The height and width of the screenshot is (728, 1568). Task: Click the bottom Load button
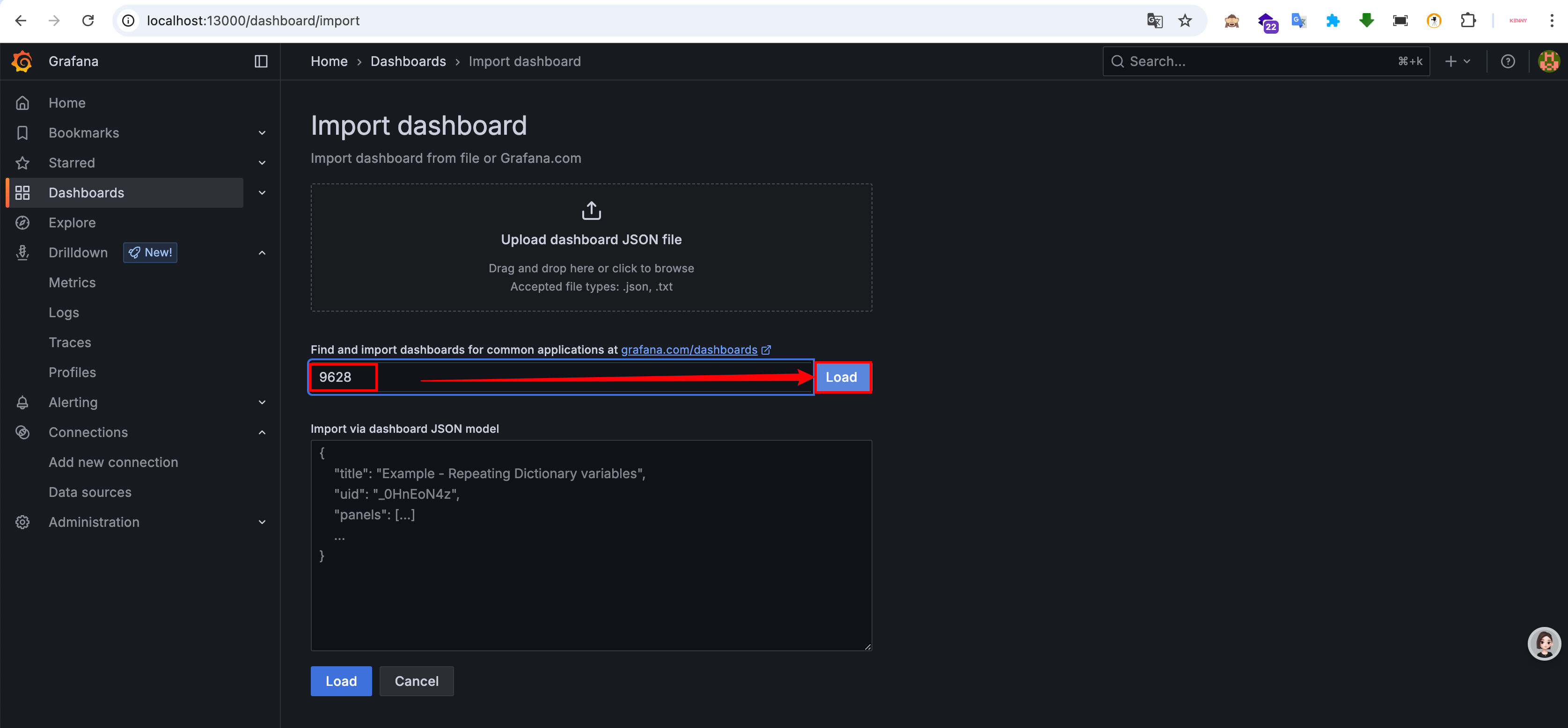(x=341, y=681)
